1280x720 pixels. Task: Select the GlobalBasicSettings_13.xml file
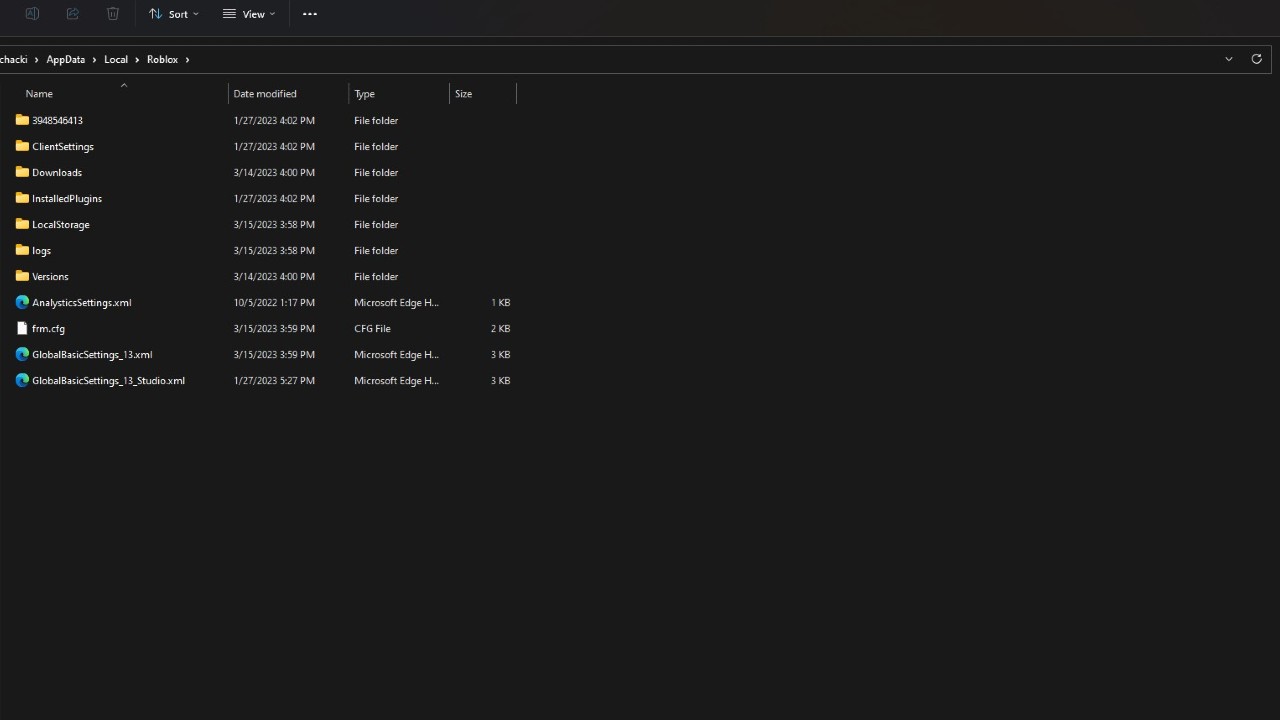click(92, 354)
